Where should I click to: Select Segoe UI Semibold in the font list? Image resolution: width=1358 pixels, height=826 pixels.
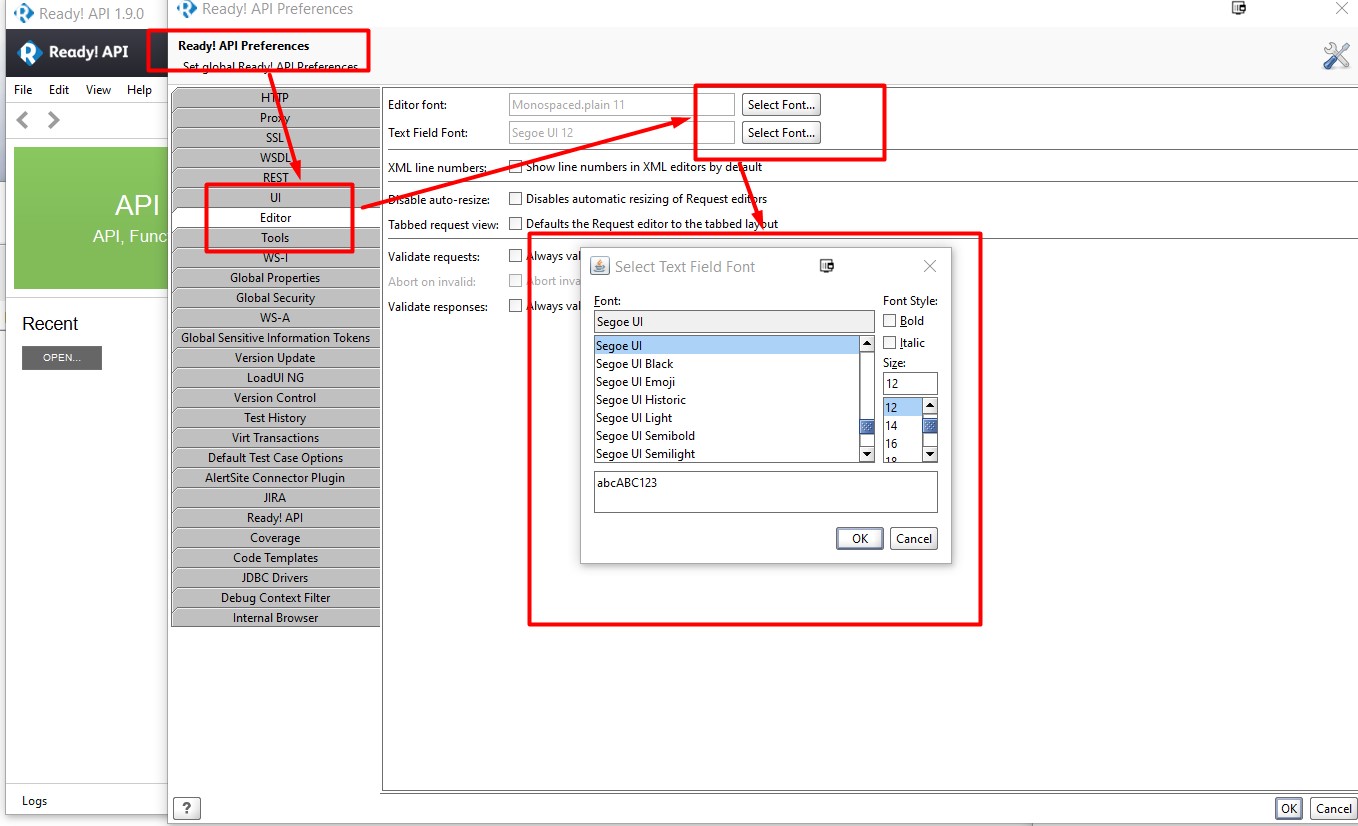pos(645,435)
